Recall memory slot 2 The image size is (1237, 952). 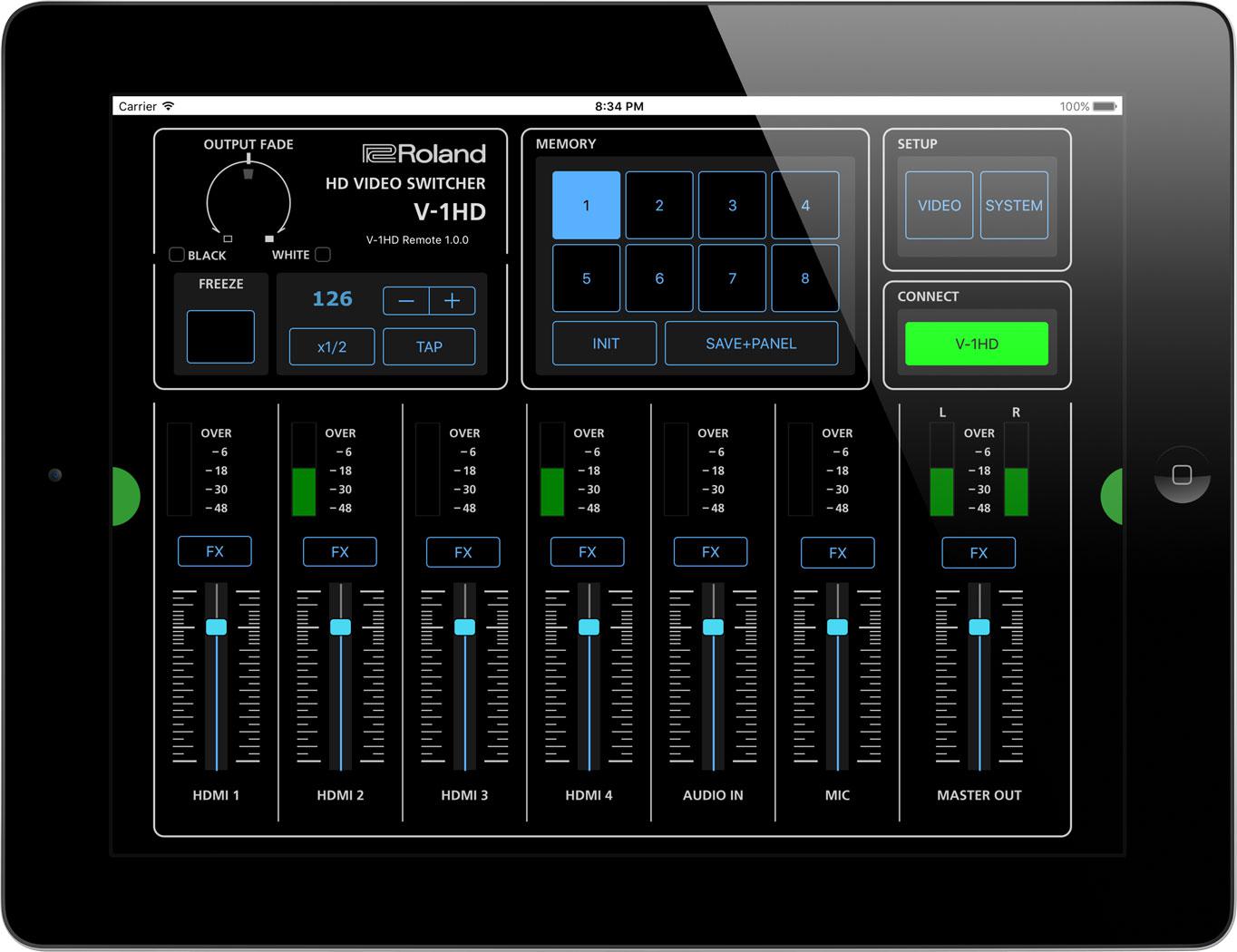point(659,205)
